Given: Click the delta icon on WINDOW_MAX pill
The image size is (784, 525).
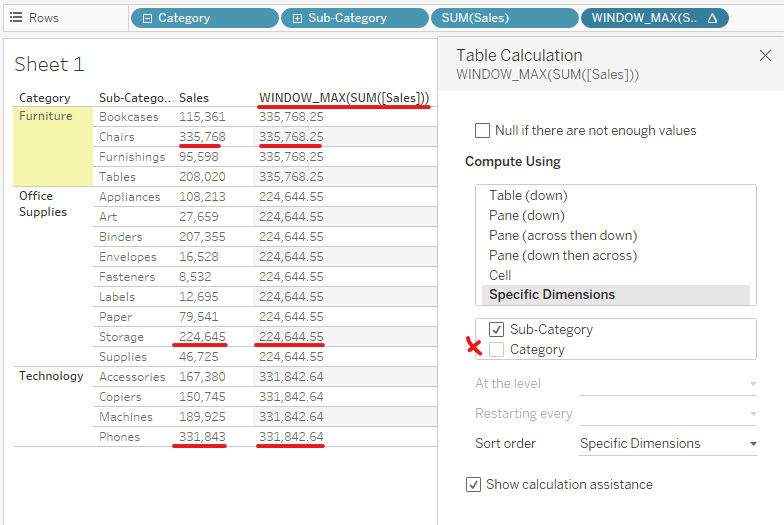Looking at the screenshot, I should click(x=712, y=18).
